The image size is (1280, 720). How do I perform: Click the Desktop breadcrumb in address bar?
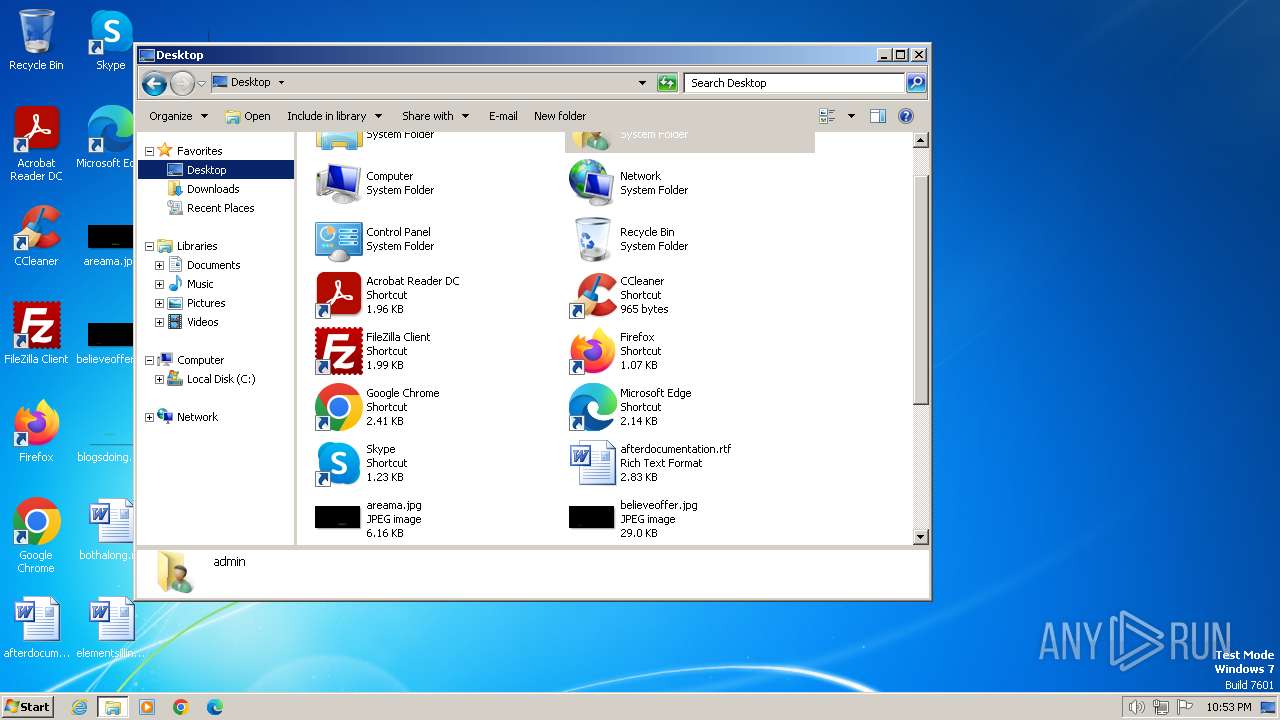(x=250, y=83)
